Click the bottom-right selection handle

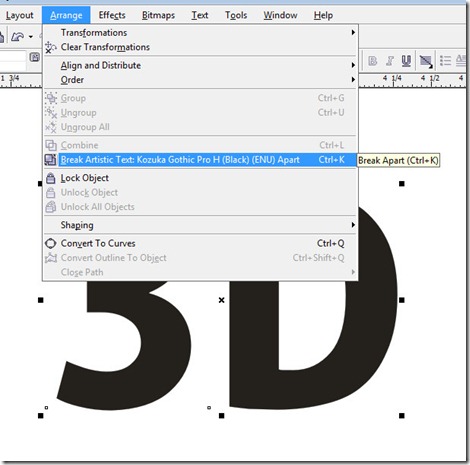(402, 416)
